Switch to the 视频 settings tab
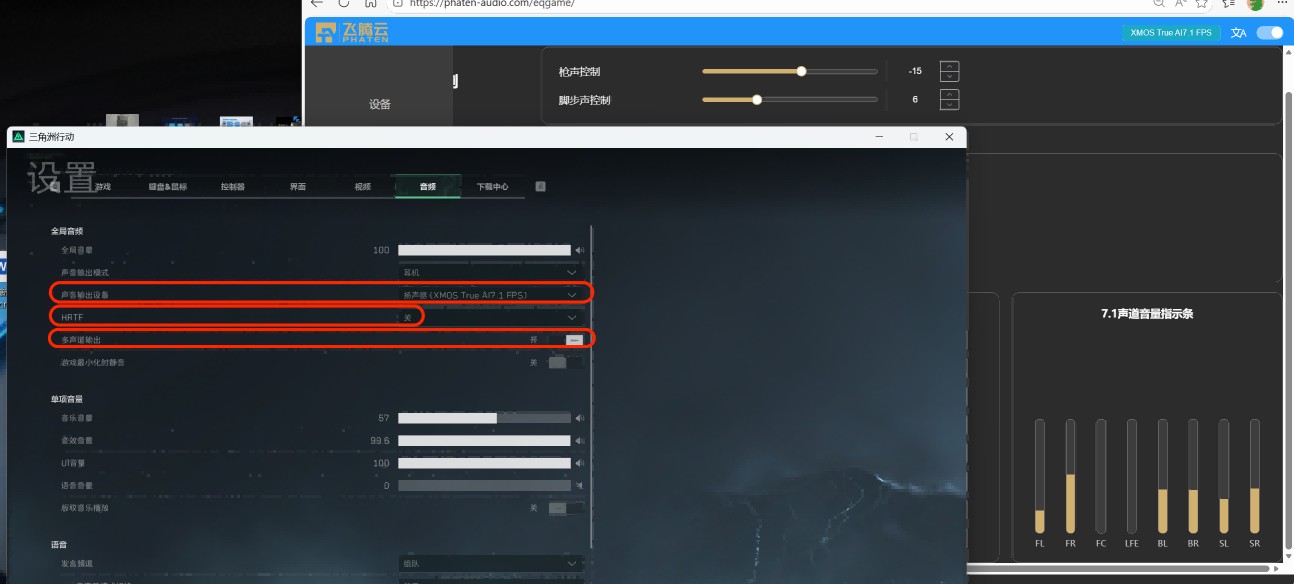Image resolution: width=1294 pixels, height=584 pixels. tap(362, 186)
